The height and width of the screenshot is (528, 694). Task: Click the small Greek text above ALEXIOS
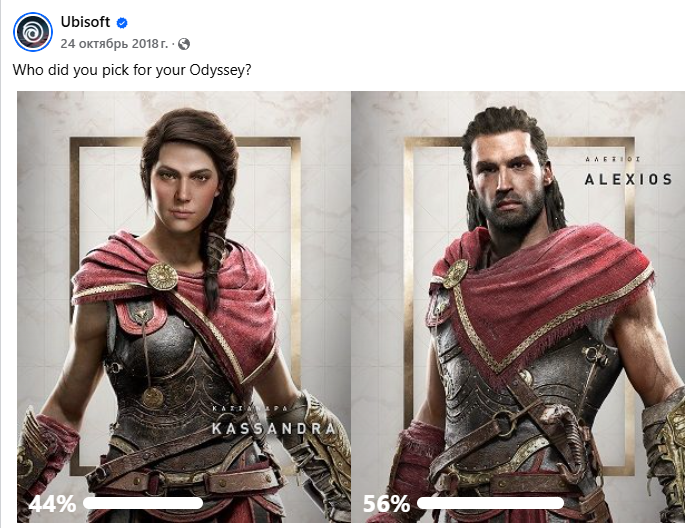point(612,159)
